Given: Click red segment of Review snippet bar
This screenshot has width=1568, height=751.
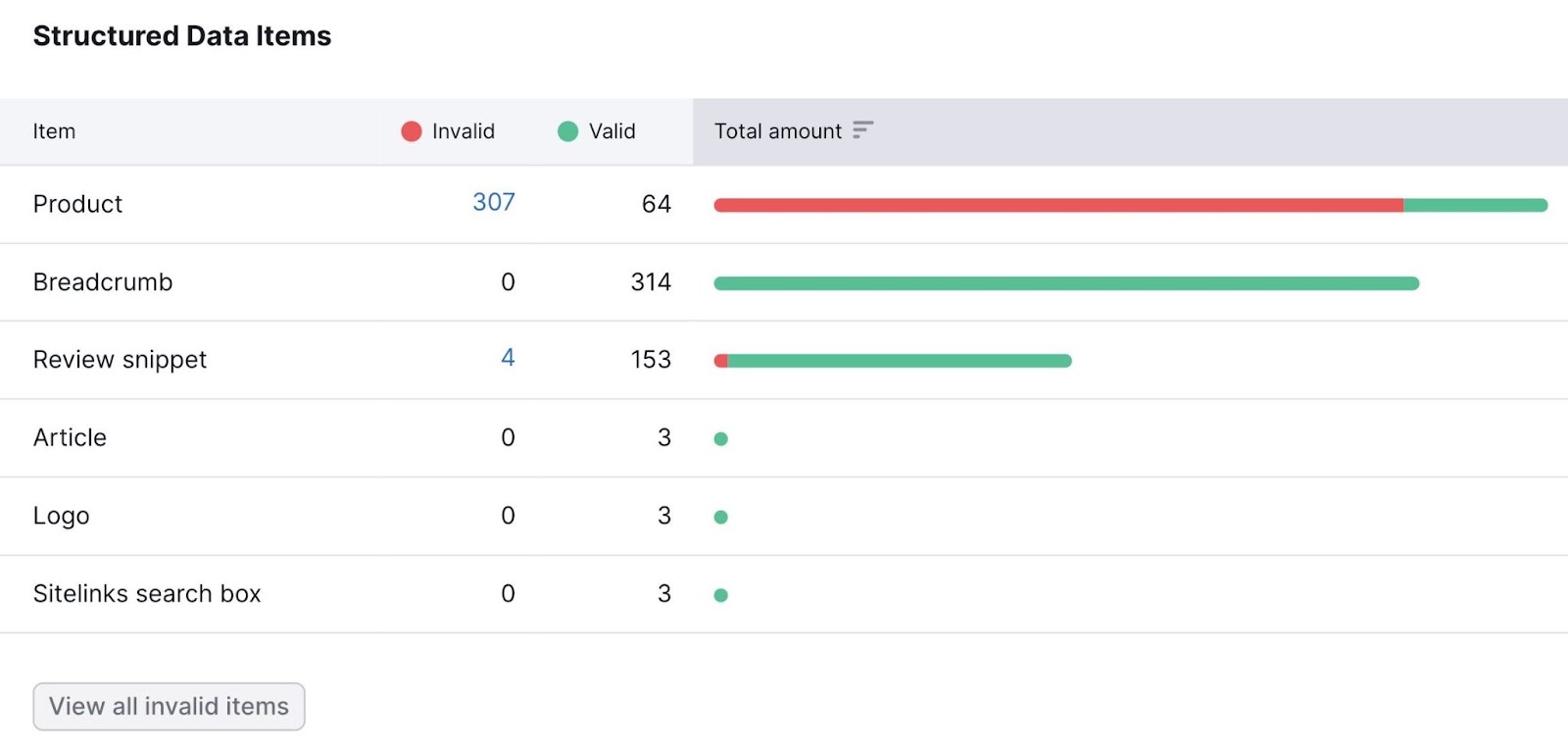Looking at the screenshot, I should coord(721,361).
